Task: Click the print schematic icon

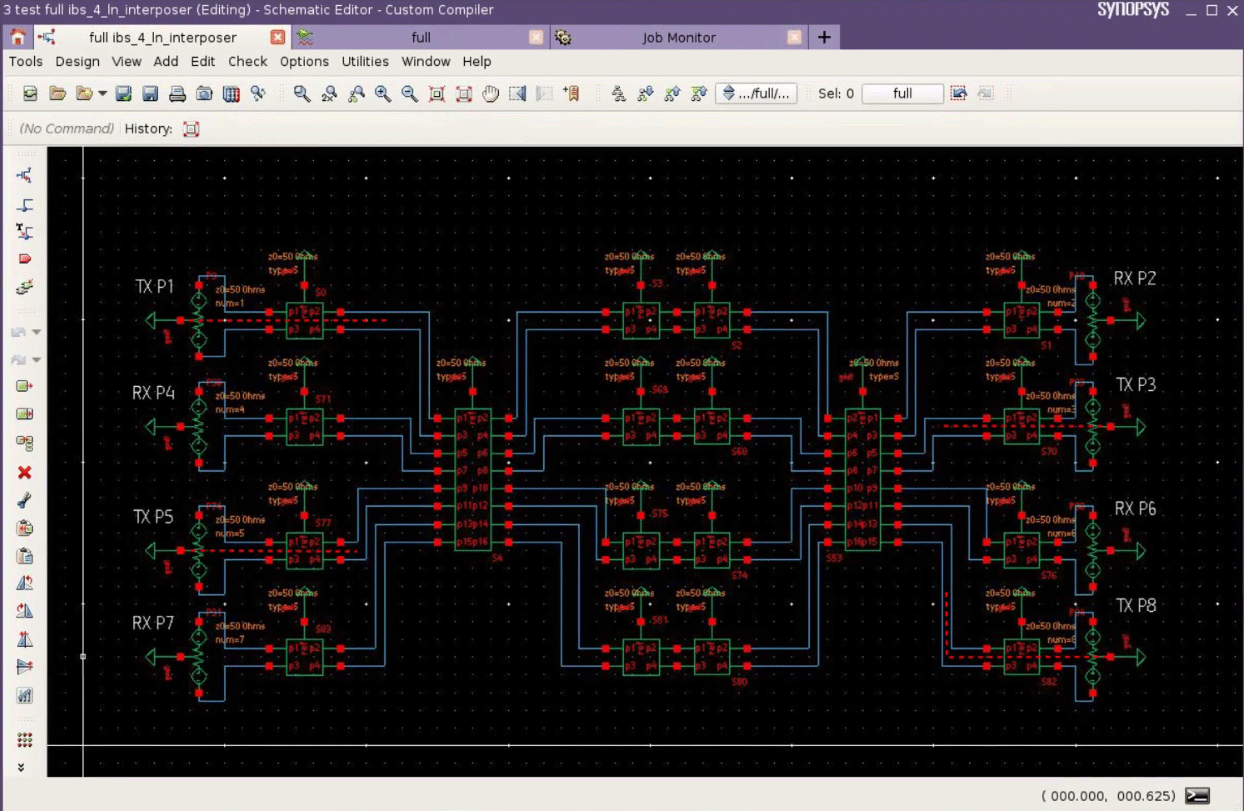Action: (x=177, y=93)
